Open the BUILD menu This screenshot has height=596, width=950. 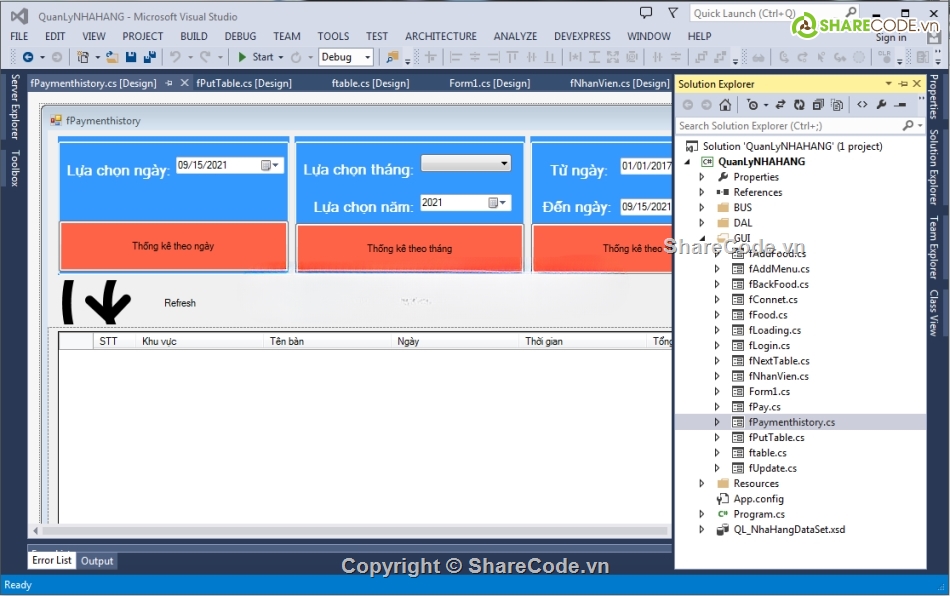(194, 36)
